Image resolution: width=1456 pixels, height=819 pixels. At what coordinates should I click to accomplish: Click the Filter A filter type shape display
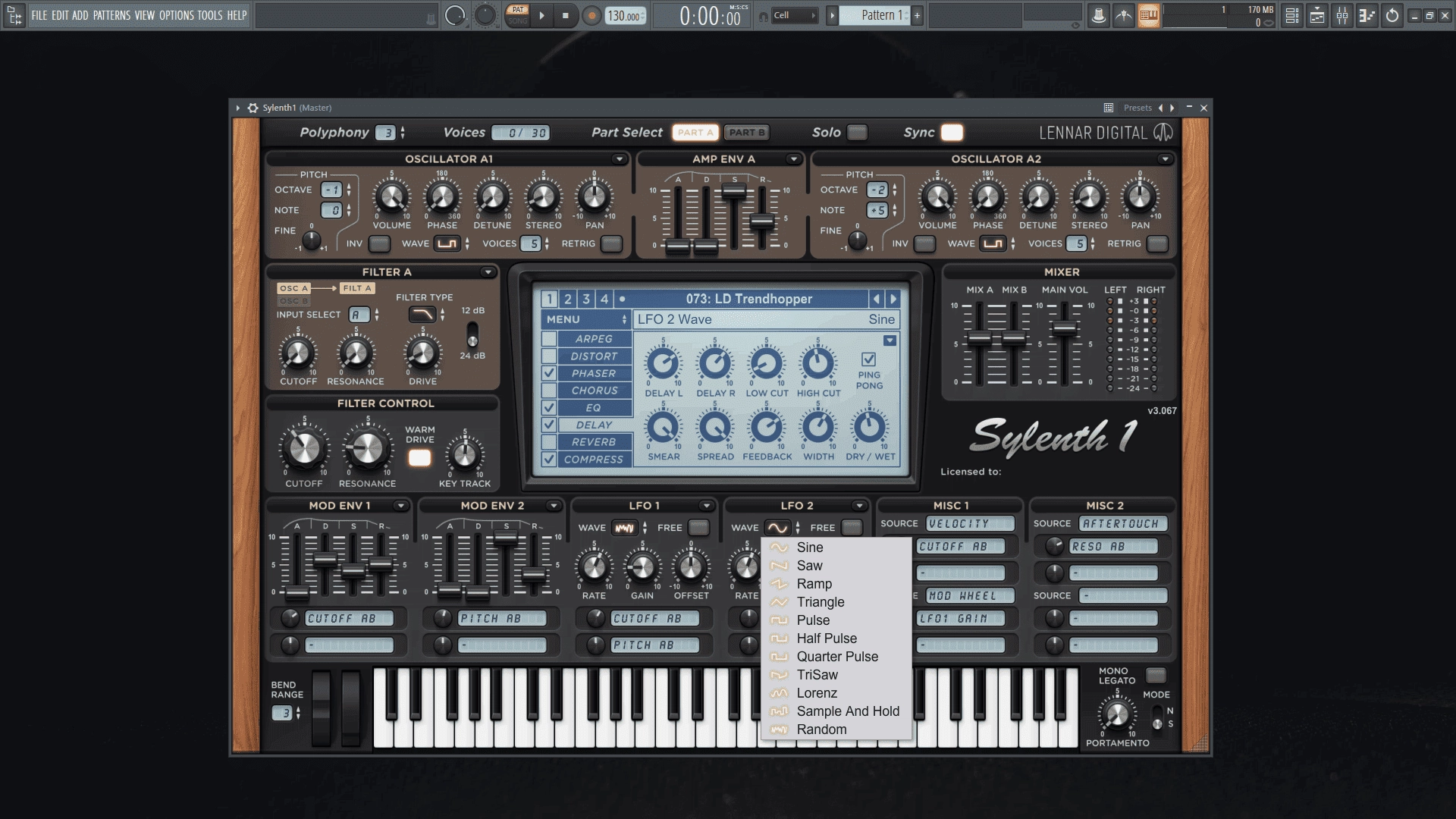422,314
